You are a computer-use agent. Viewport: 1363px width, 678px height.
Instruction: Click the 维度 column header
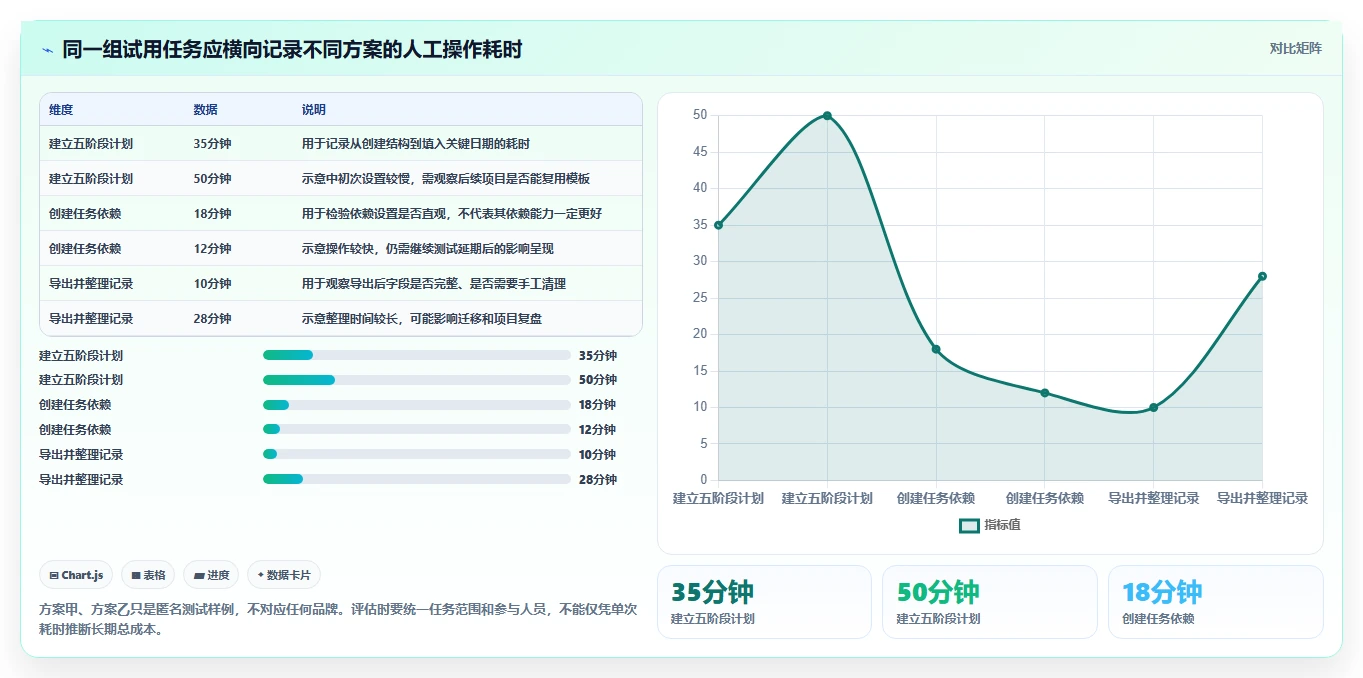[61, 110]
